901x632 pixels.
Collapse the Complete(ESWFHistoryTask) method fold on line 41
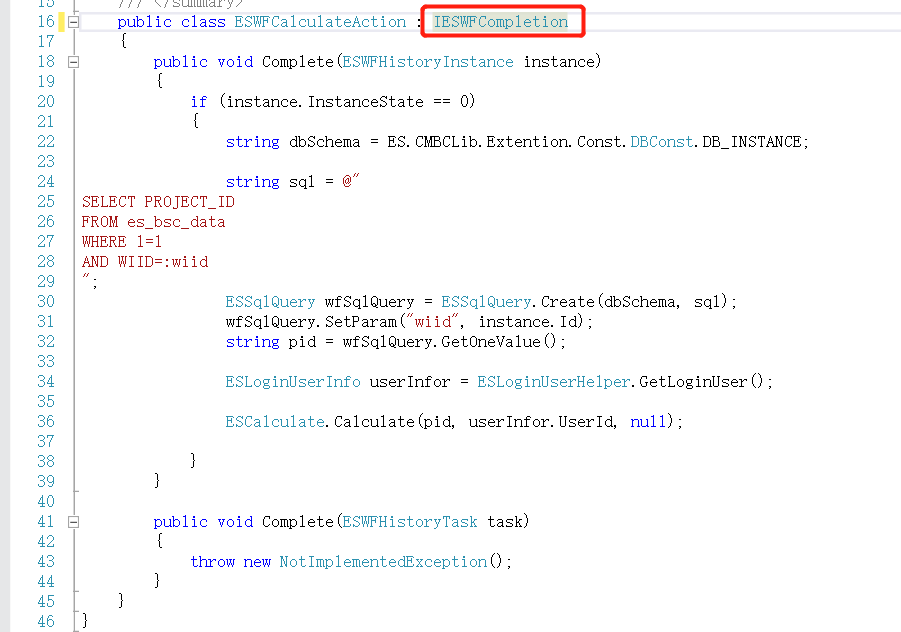[74, 522]
